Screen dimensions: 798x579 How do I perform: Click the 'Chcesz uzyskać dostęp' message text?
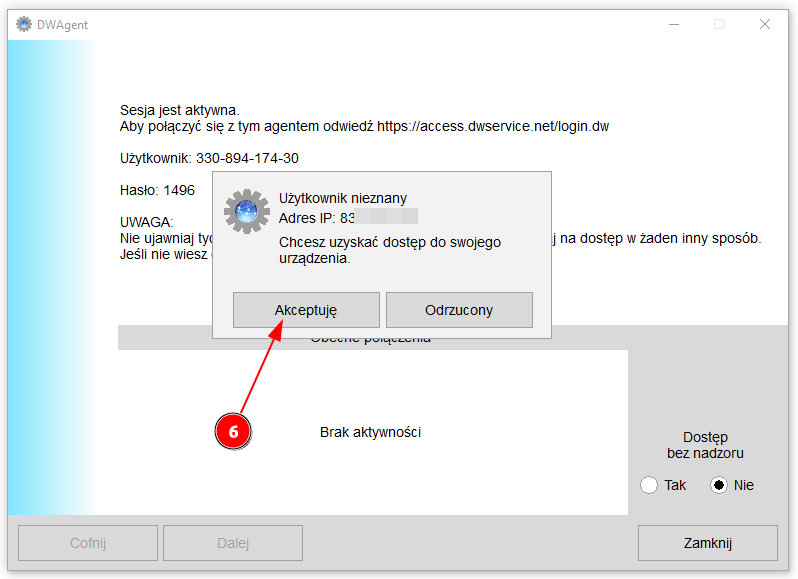tap(390, 250)
